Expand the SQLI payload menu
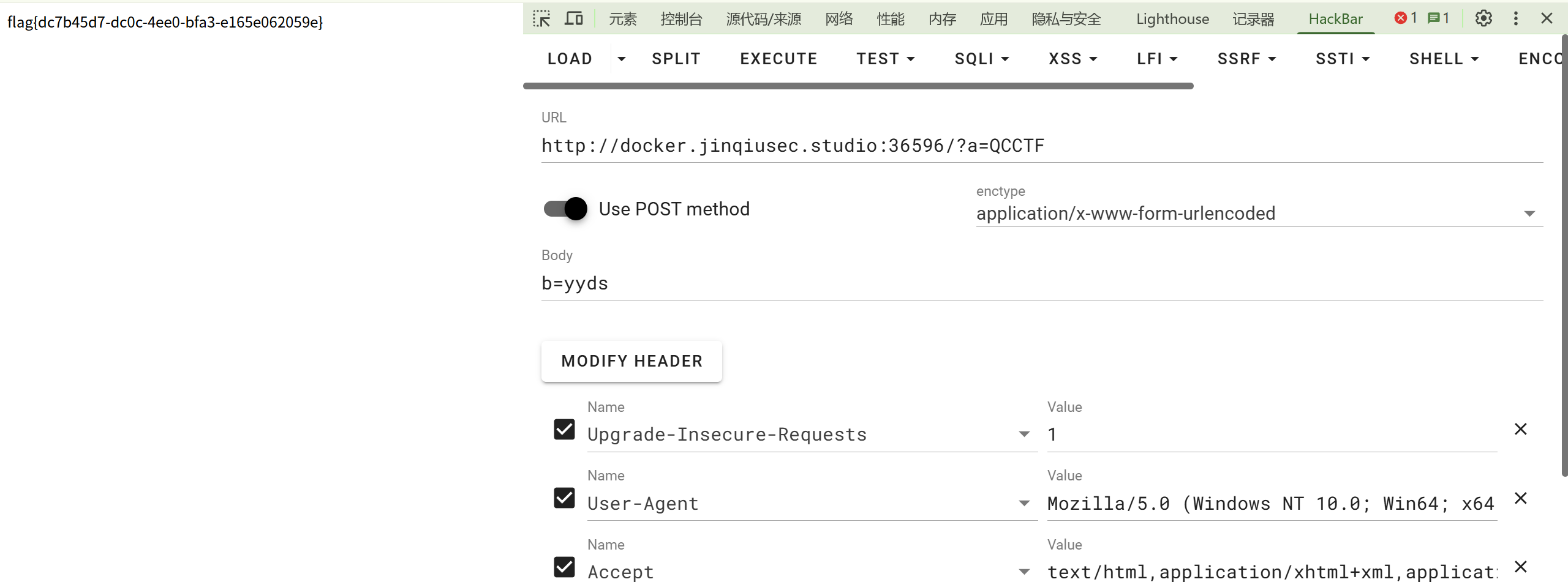1568x582 pixels. [981, 59]
